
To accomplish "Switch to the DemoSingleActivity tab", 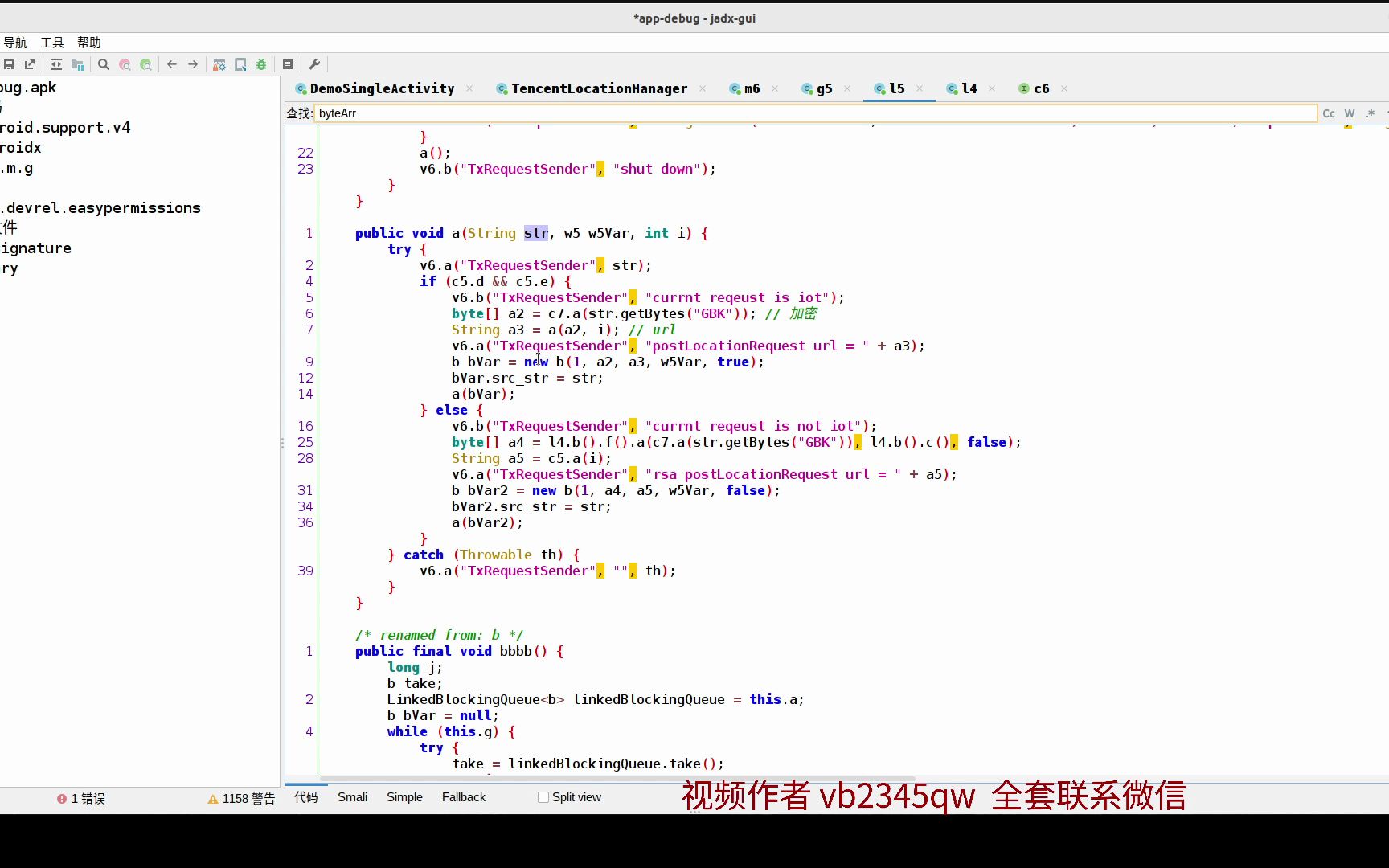I will [x=382, y=88].
